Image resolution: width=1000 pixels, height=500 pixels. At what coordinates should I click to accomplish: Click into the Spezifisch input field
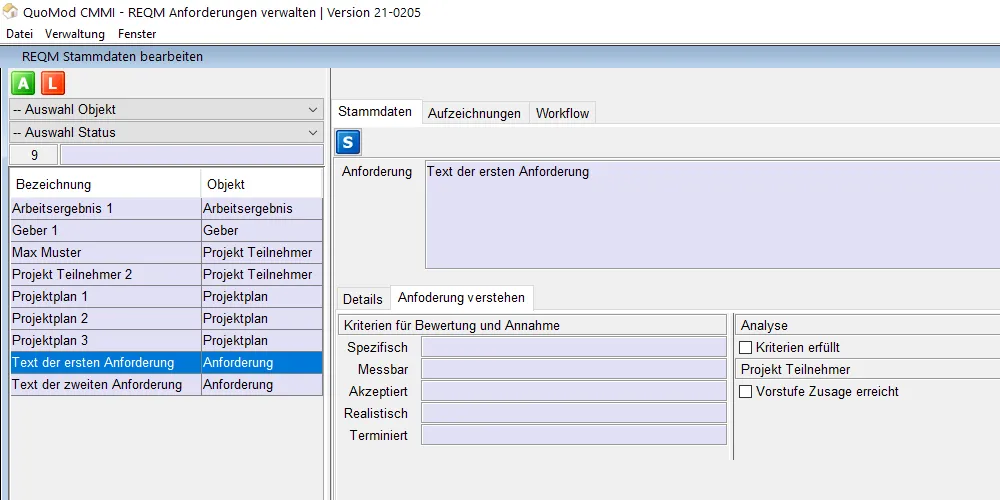coord(573,347)
